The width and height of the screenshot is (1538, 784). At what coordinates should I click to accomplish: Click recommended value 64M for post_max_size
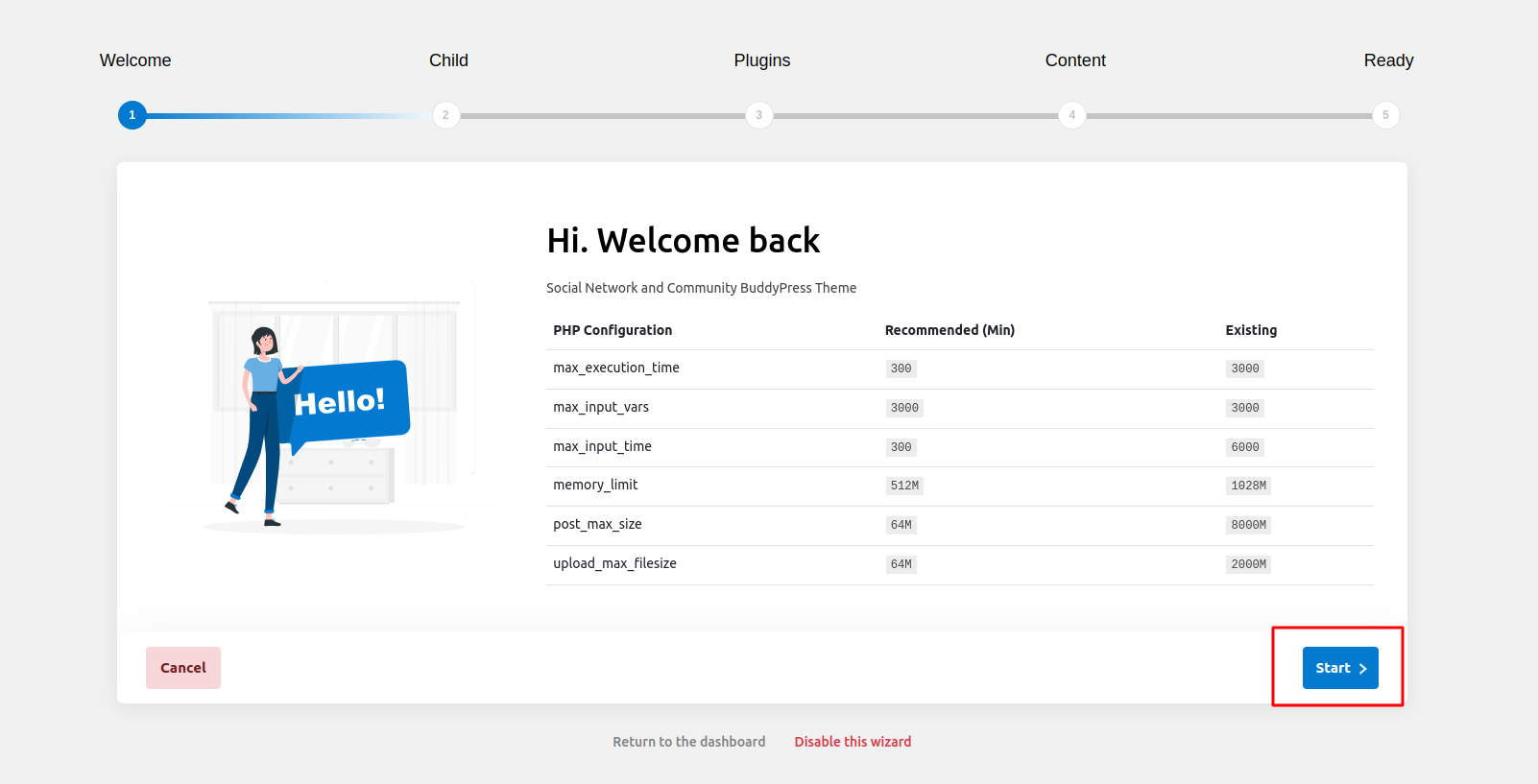(x=901, y=525)
